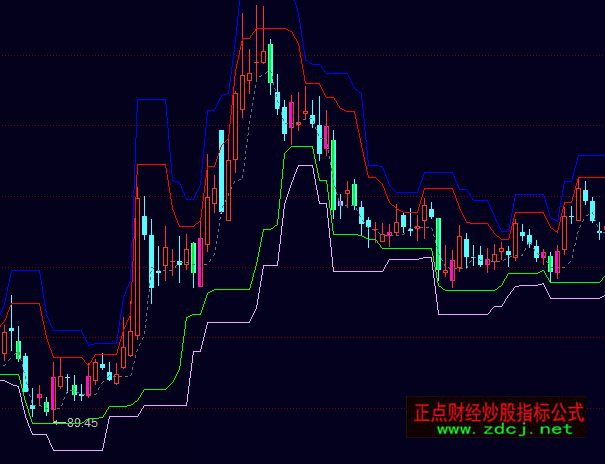Select the blue upper channel band line
This screenshot has height=464, width=605.
(x=150, y=100)
